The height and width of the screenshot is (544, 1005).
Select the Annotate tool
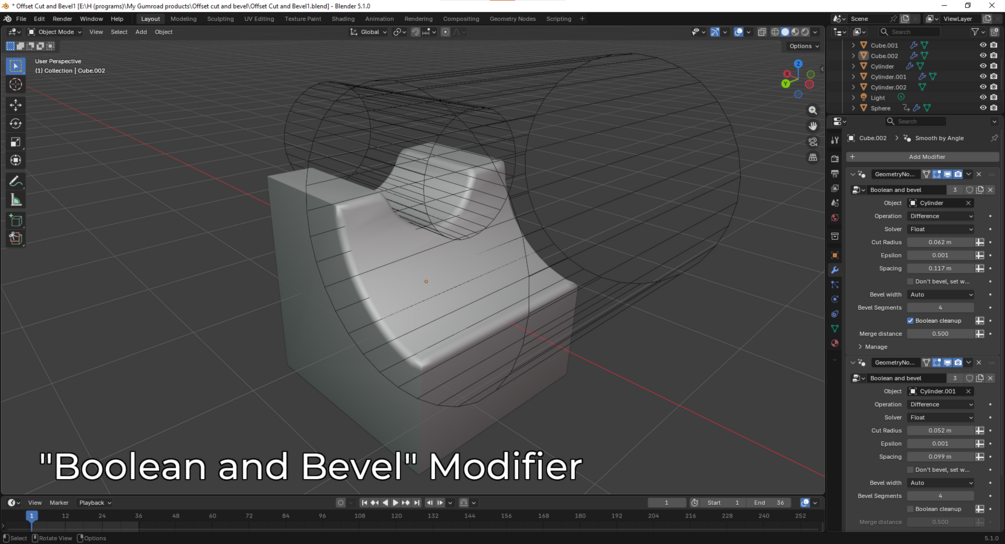(15, 182)
